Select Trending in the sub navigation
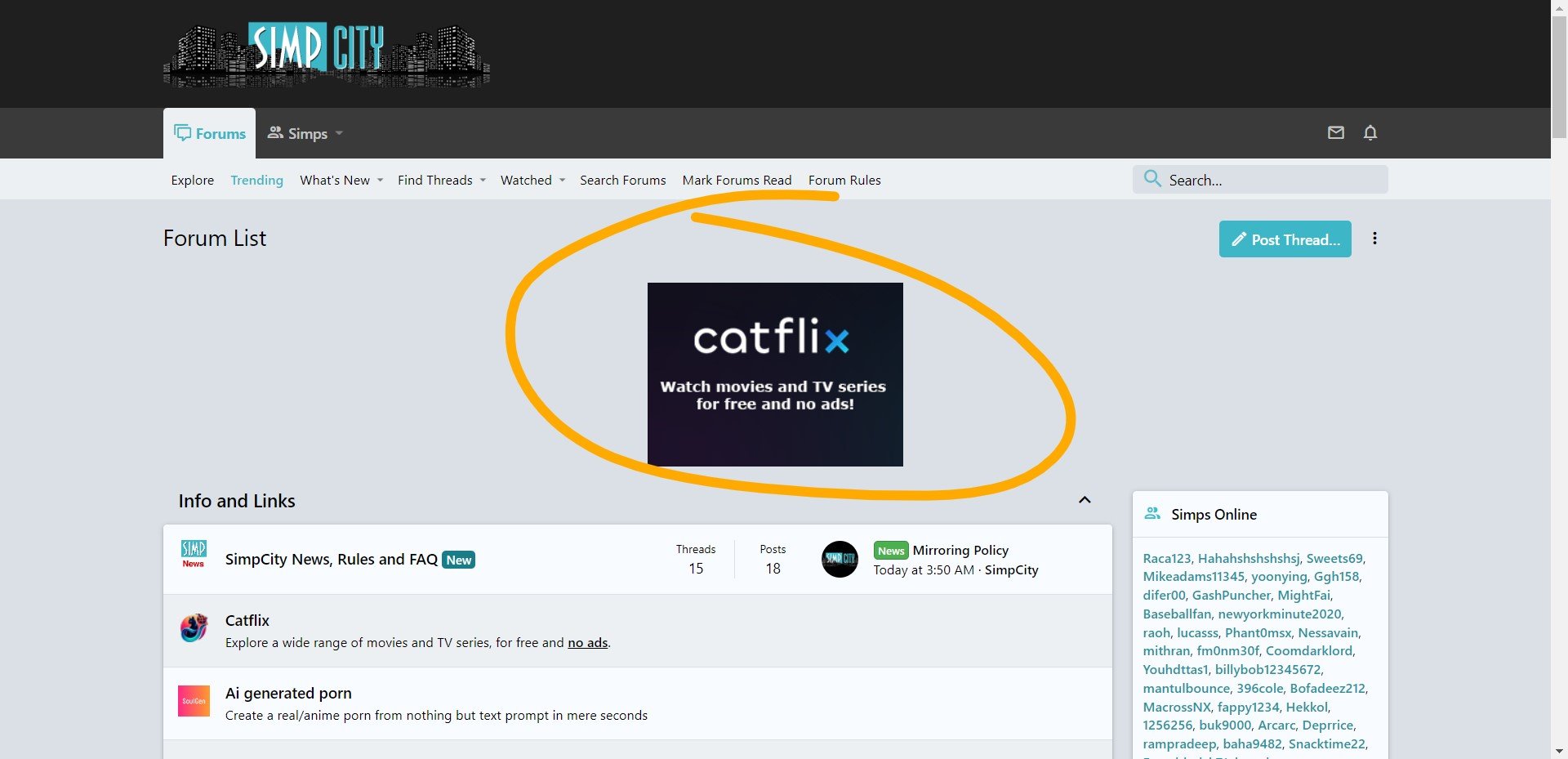 [x=256, y=181]
